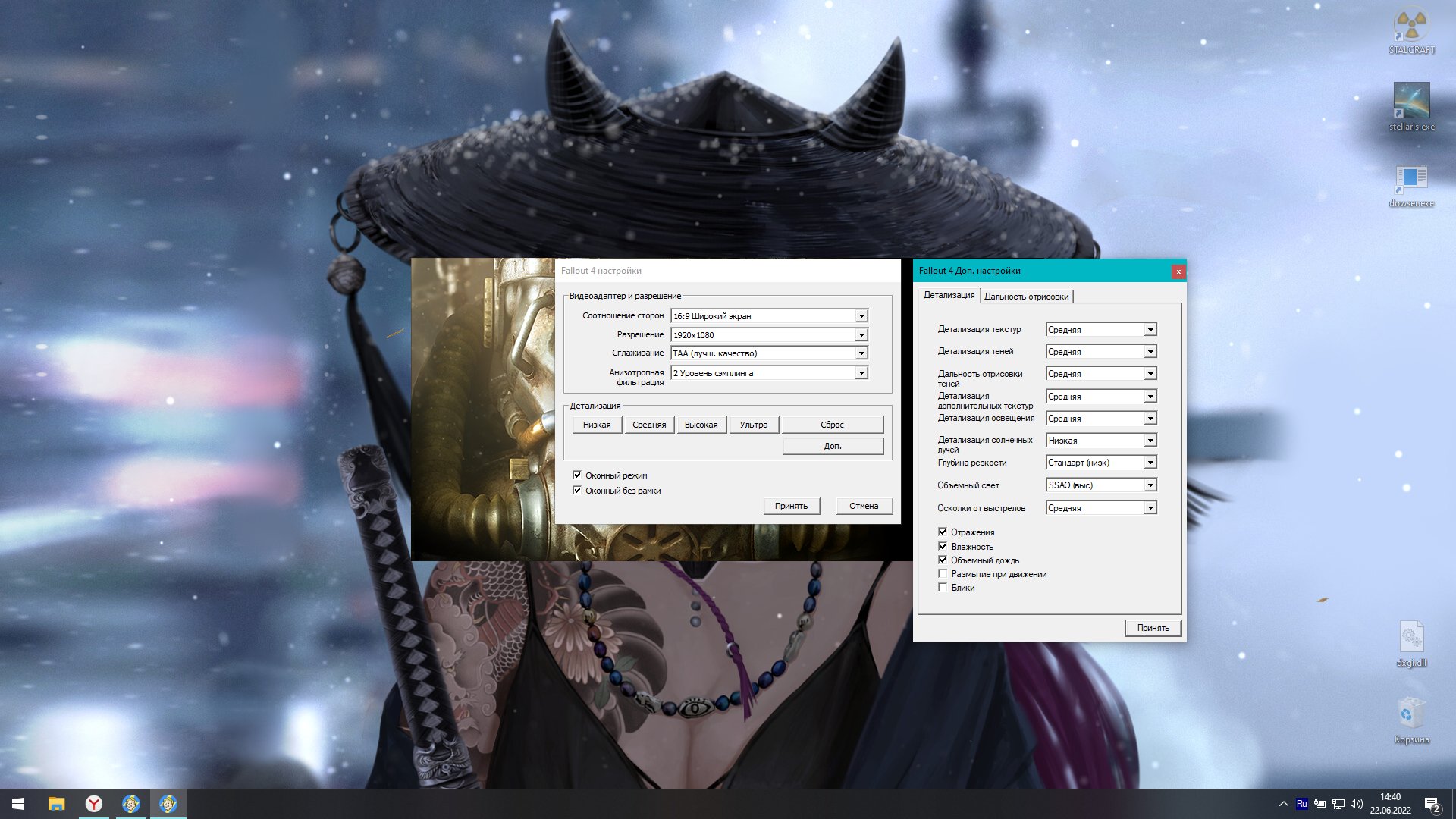Open Yandex Browser from the taskbar
The image size is (1456, 819).
click(94, 804)
